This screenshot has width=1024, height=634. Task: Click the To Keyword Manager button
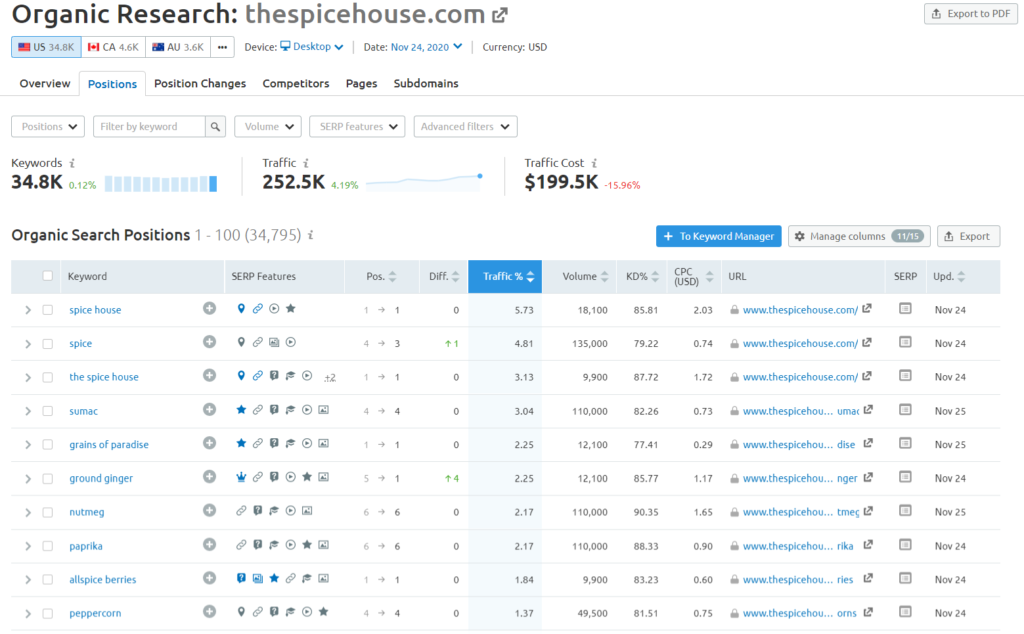(x=718, y=236)
